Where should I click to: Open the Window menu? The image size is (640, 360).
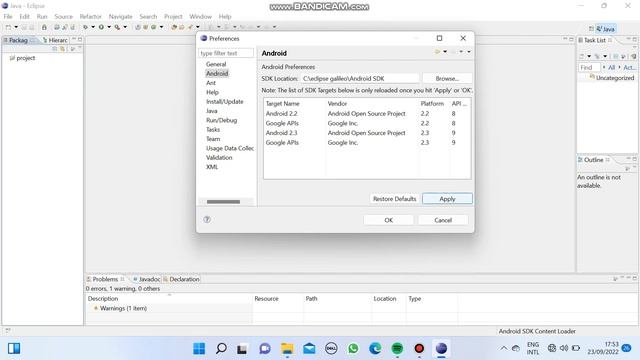point(200,17)
